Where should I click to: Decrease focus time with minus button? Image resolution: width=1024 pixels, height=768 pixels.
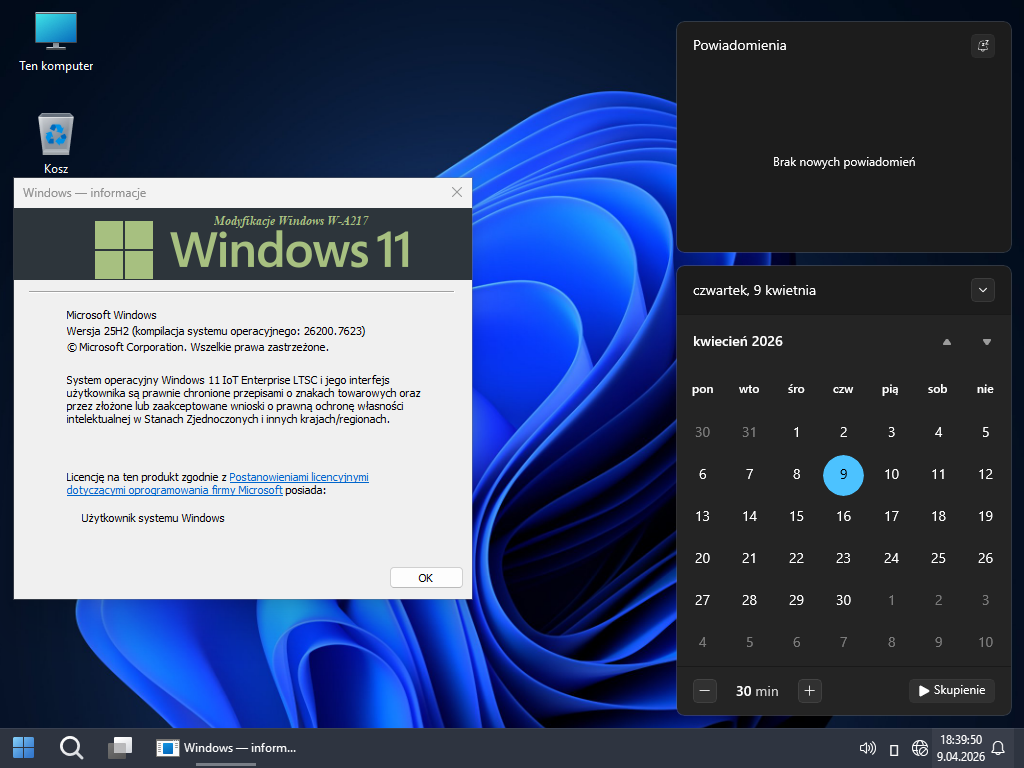click(x=705, y=690)
